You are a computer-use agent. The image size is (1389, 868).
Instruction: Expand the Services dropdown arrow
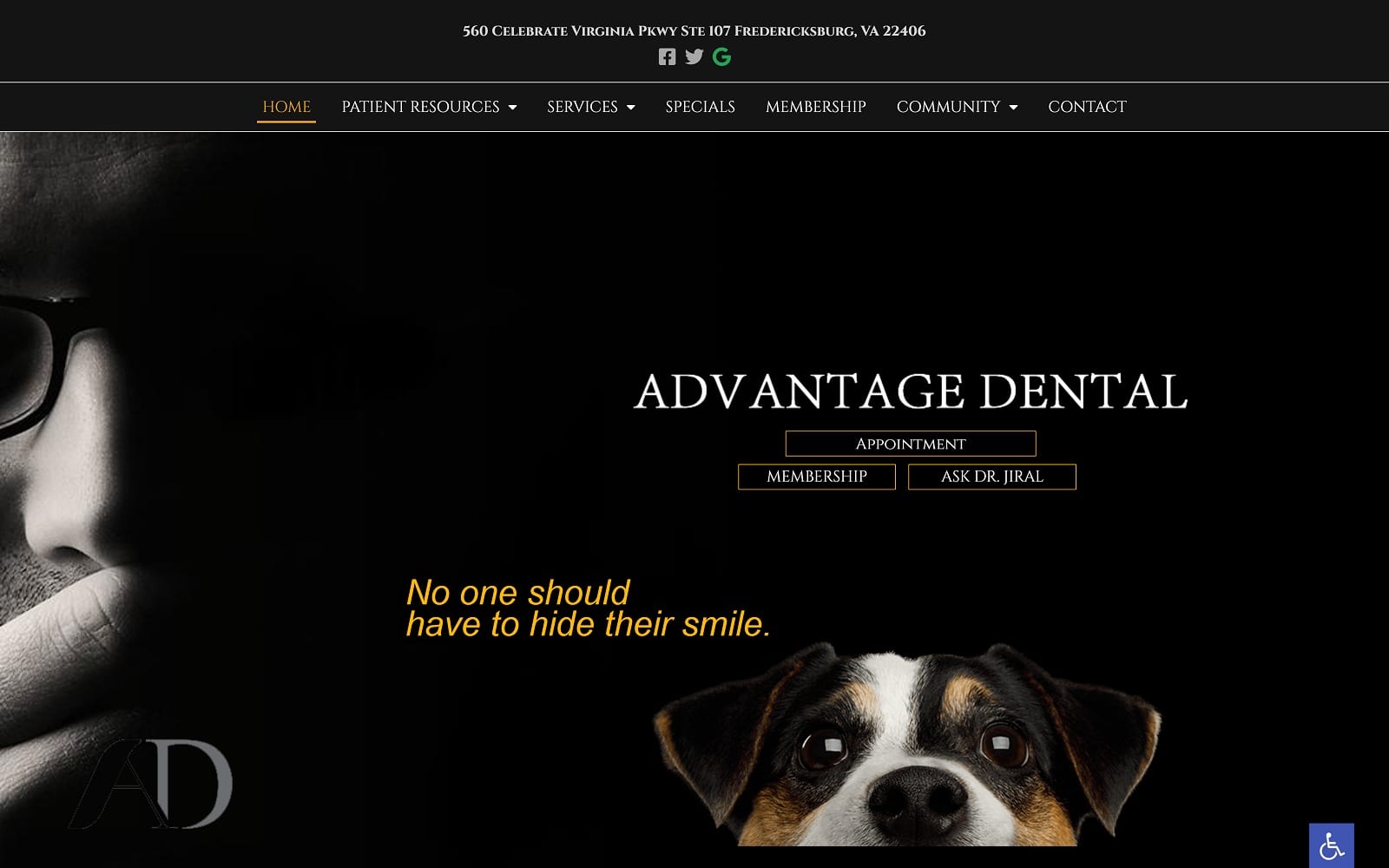click(x=630, y=108)
